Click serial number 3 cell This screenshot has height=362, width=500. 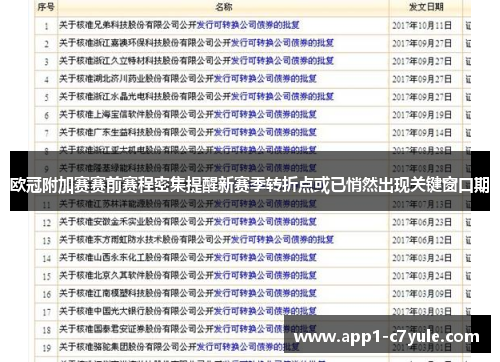coord(46,62)
